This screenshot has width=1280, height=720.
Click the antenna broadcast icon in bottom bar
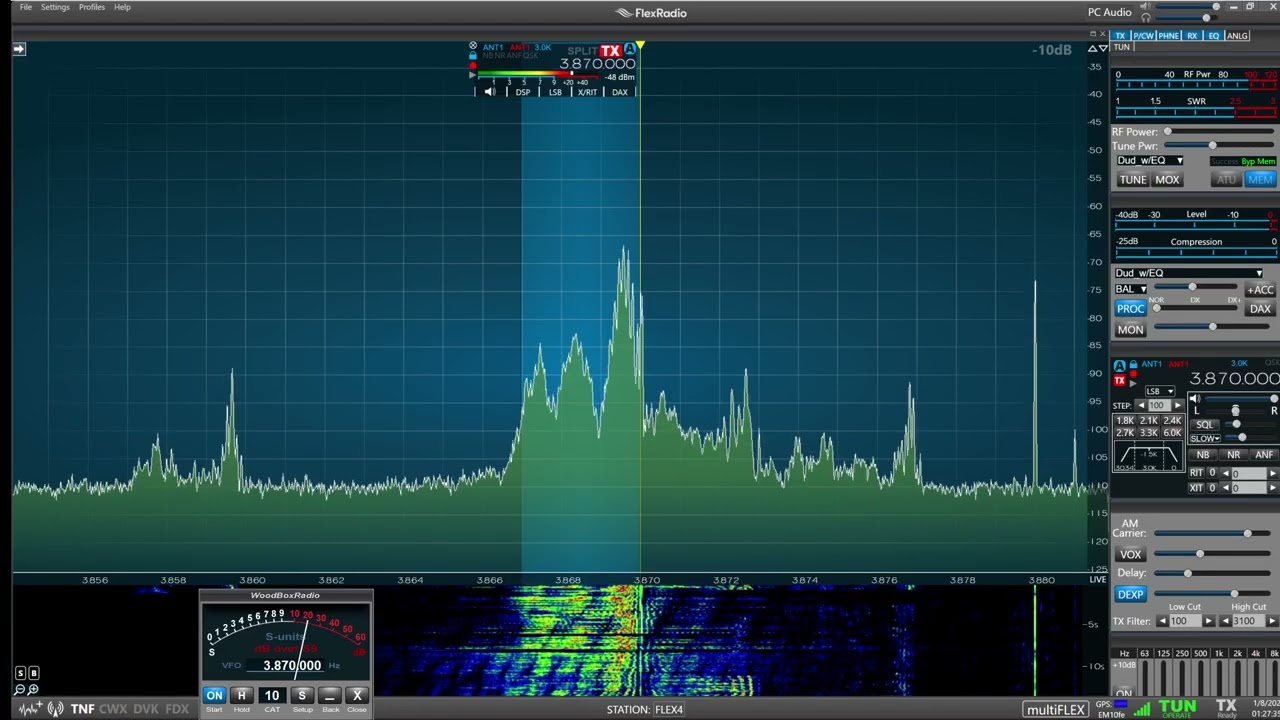[x=55, y=709]
